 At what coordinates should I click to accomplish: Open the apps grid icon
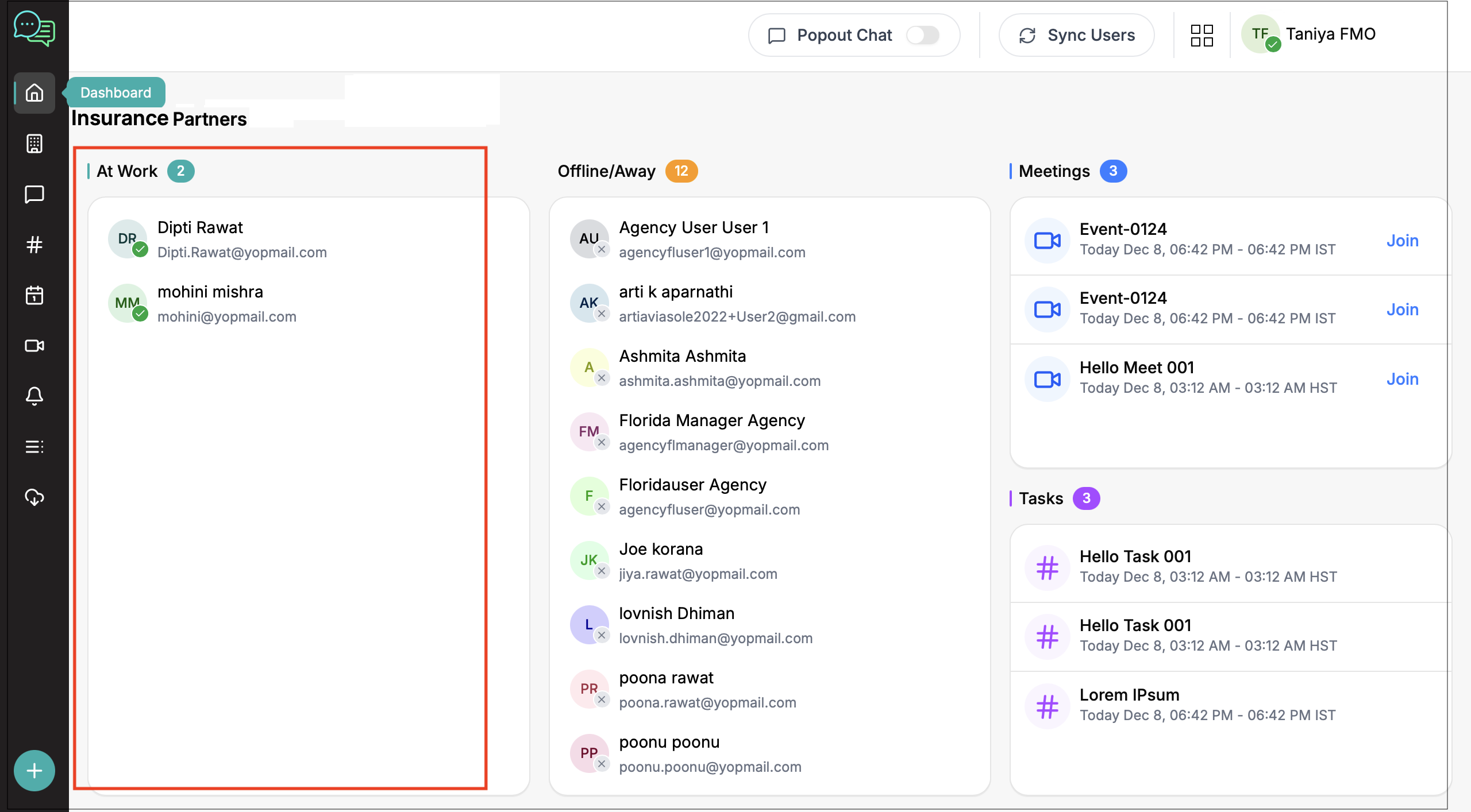1202,35
